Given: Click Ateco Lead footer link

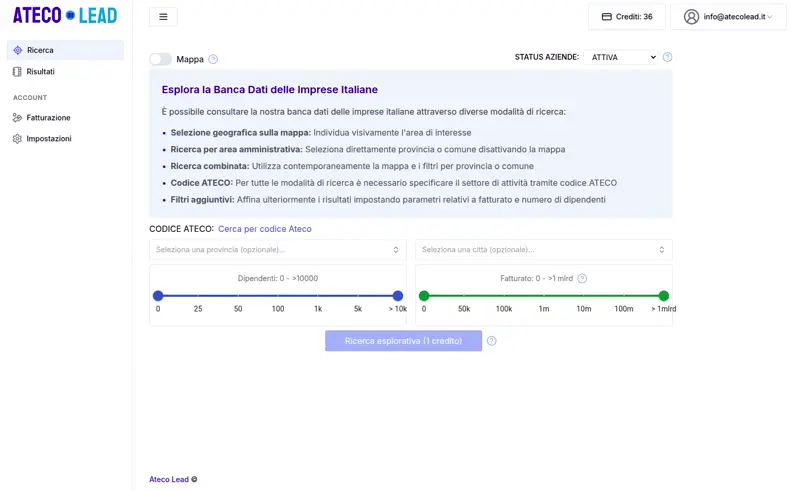Looking at the screenshot, I should (169, 479).
